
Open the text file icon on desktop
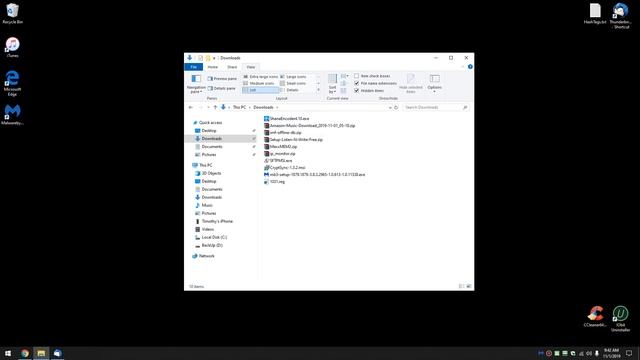595,13
